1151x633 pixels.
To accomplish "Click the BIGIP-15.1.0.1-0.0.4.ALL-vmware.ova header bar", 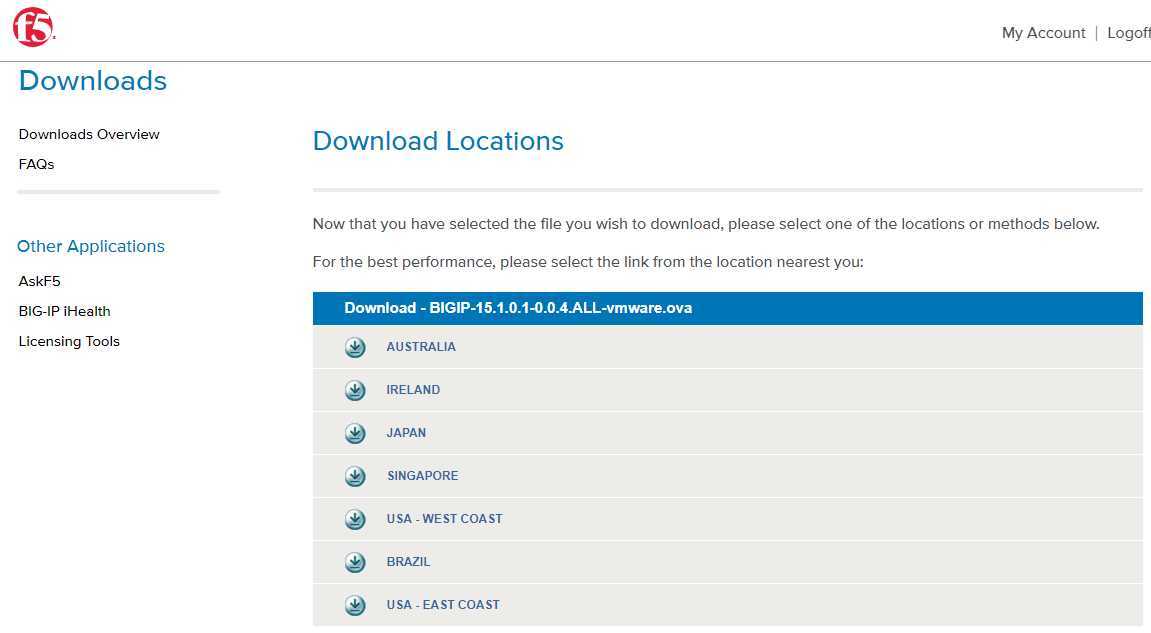I will coord(727,308).
